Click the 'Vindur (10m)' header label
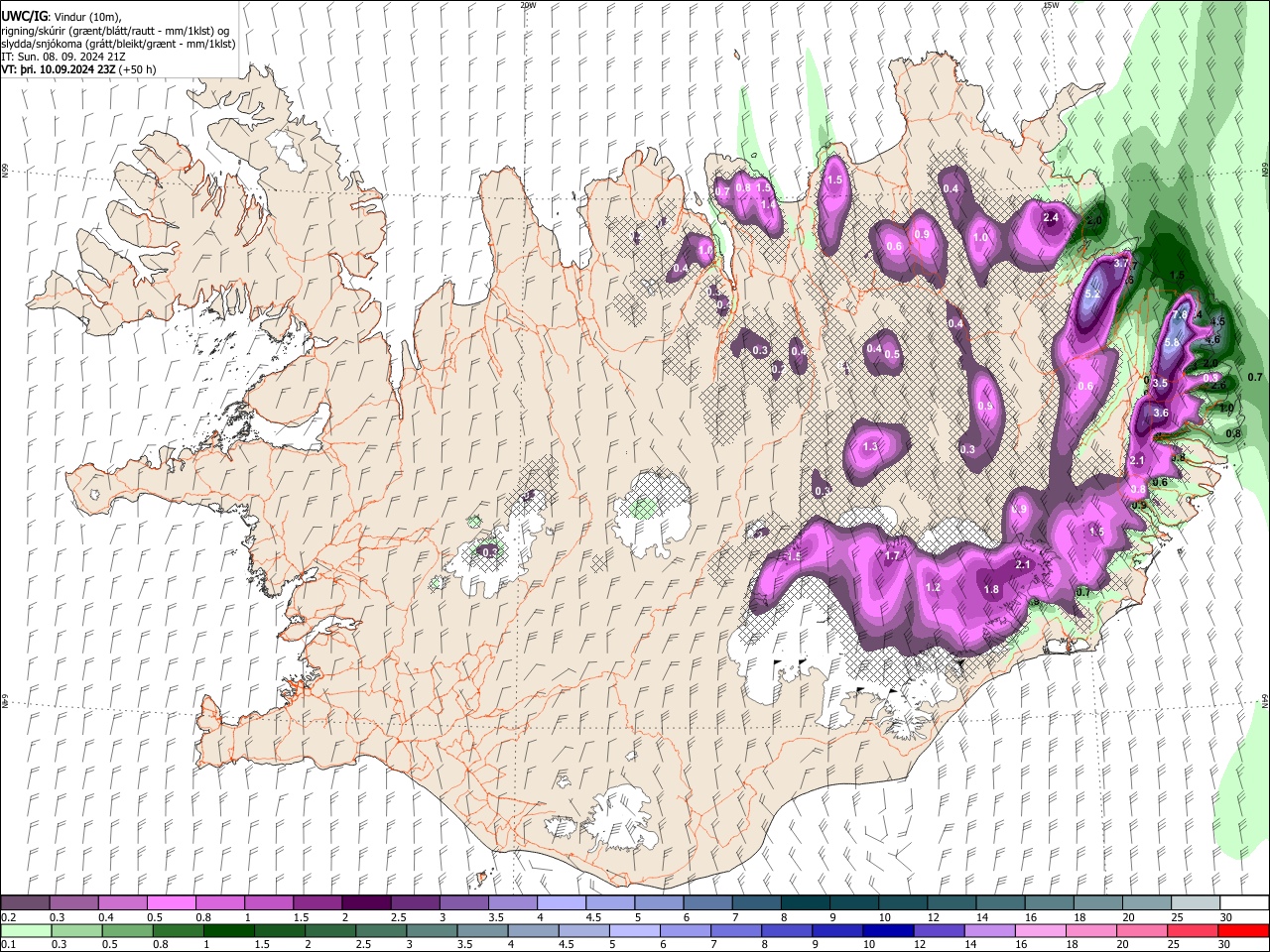1270x952 pixels. (86, 17)
